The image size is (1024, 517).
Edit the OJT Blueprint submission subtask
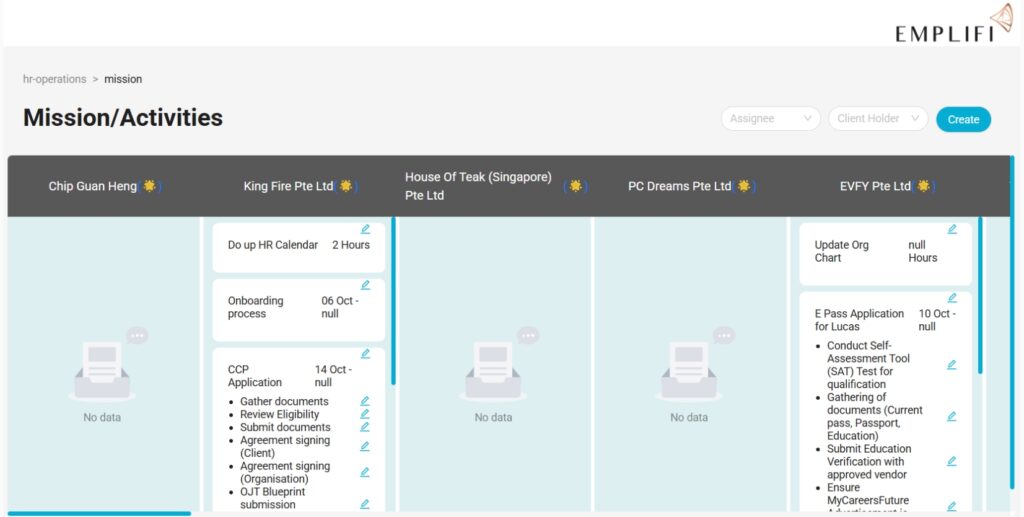365,504
